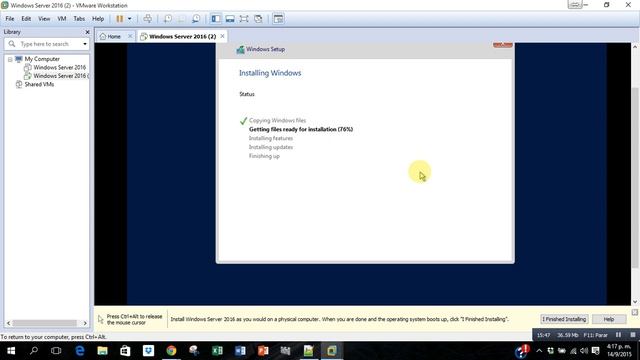Stop the screen recorder overlay
Viewport: 640px width, 360px height.
point(633,335)
